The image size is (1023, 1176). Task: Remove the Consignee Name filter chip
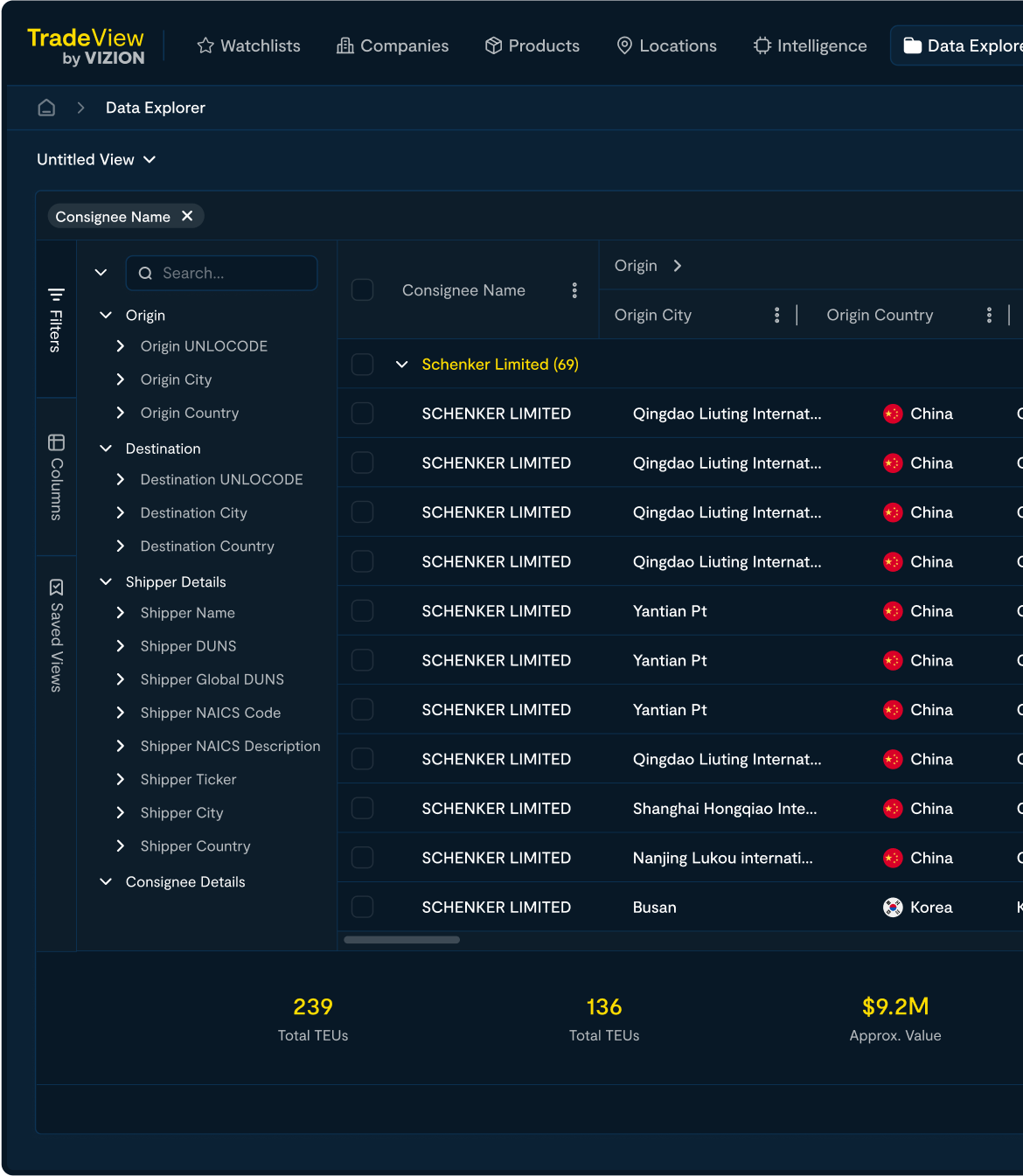coord(187,216)
